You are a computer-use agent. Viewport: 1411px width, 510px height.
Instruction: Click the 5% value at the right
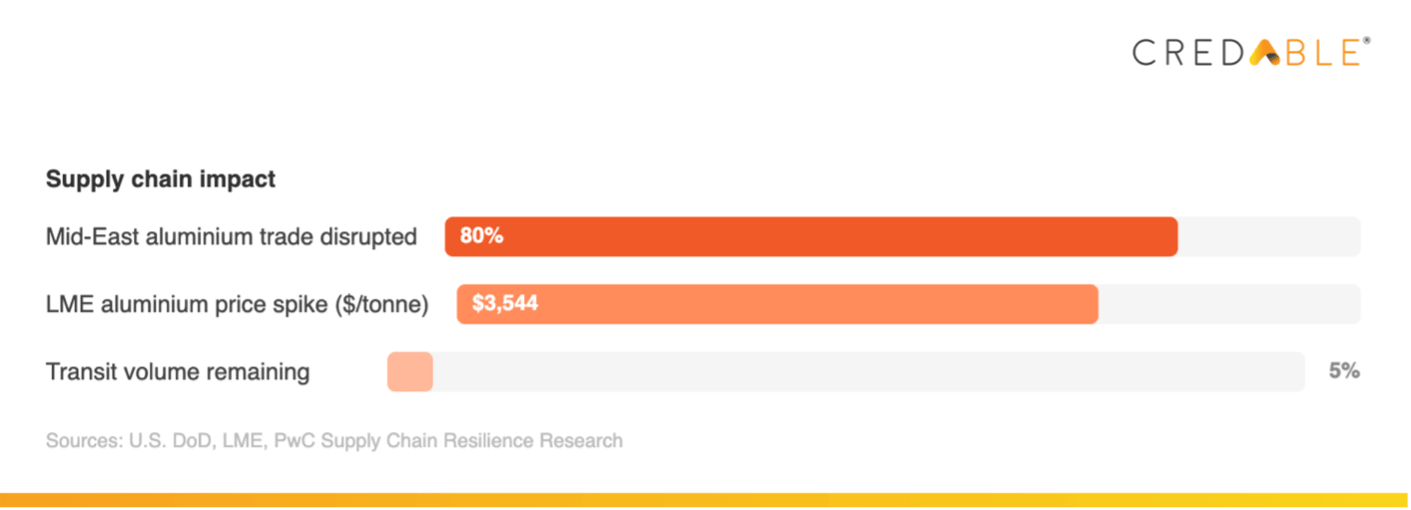[x=1343, y=371]
